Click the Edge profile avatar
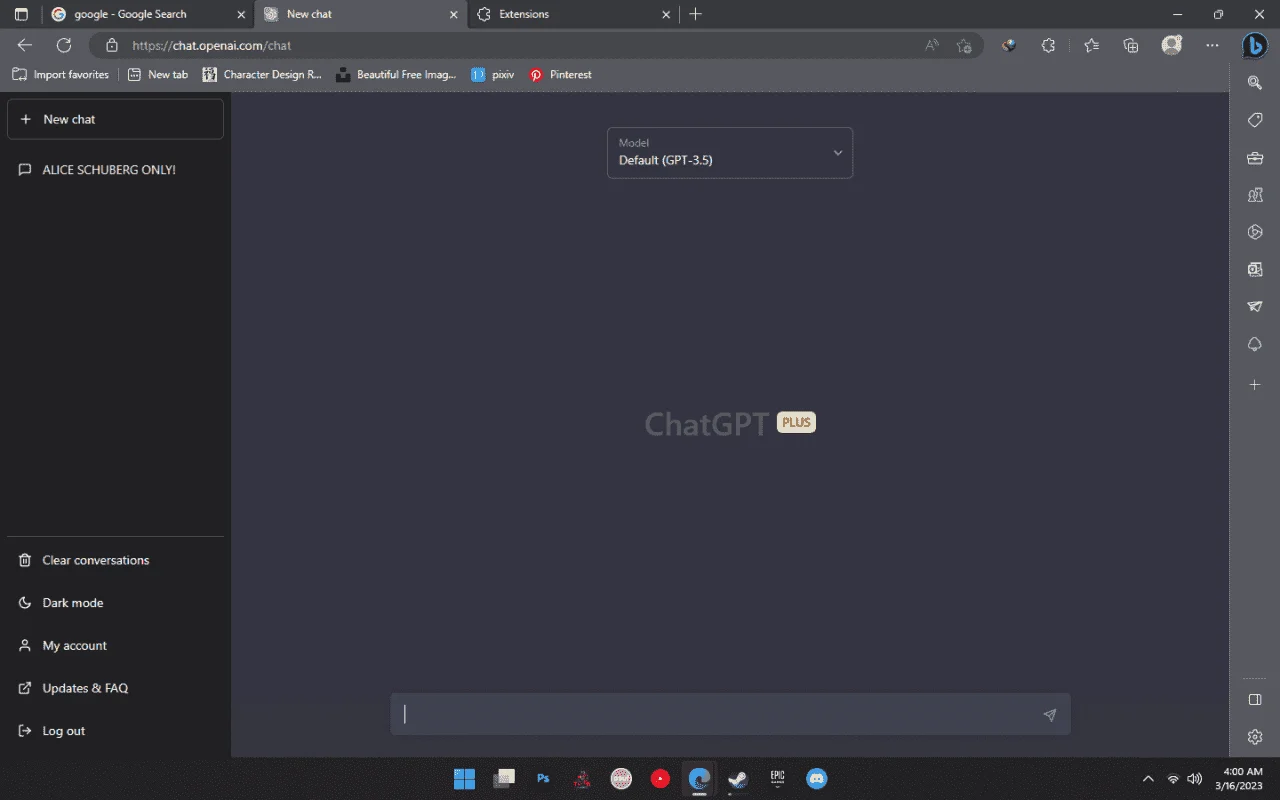1280x800 pixels. (1172, 45)
